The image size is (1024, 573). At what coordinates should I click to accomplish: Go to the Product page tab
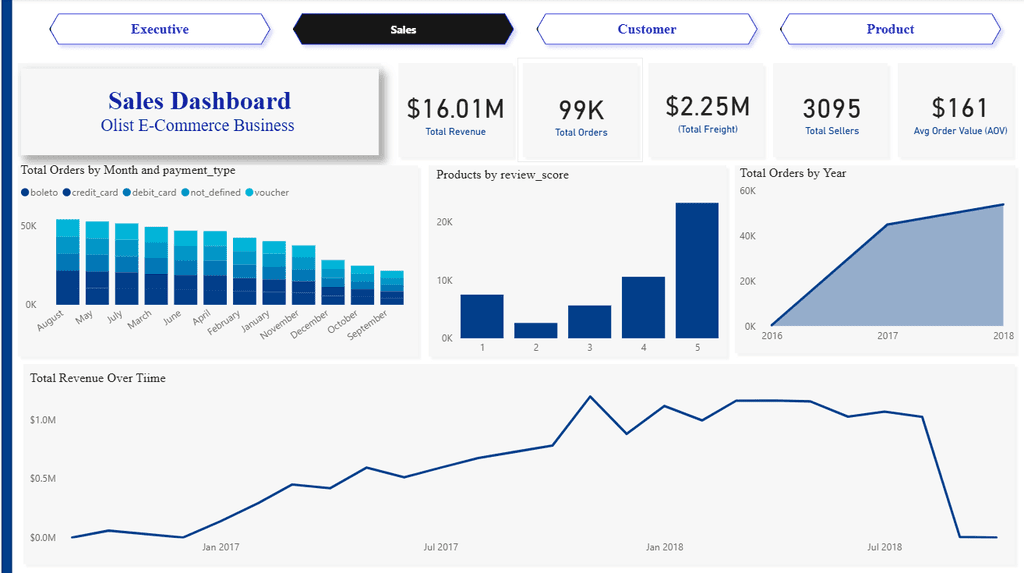(890, 29)
